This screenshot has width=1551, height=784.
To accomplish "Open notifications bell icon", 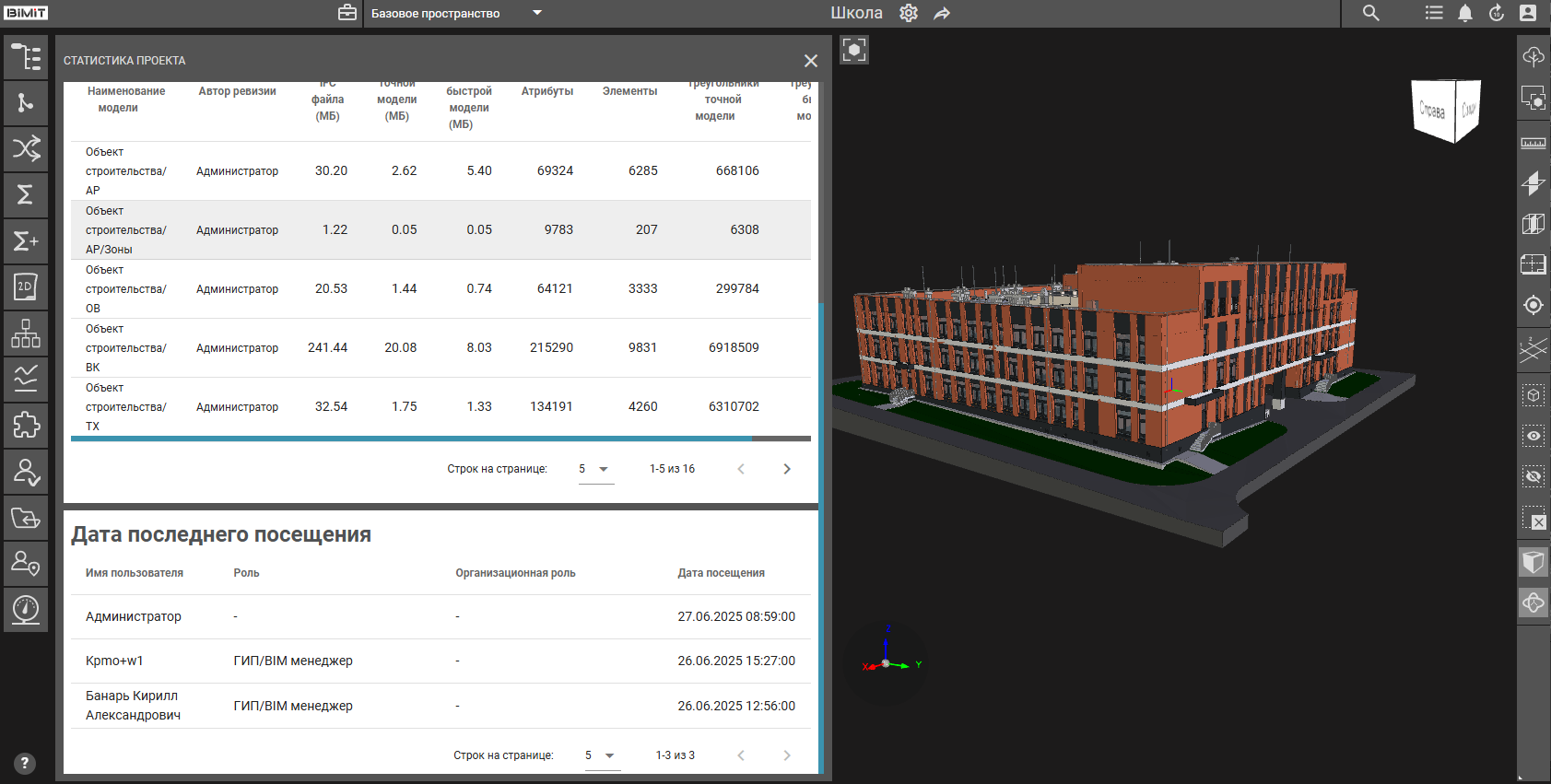I will pos(1465,13).
